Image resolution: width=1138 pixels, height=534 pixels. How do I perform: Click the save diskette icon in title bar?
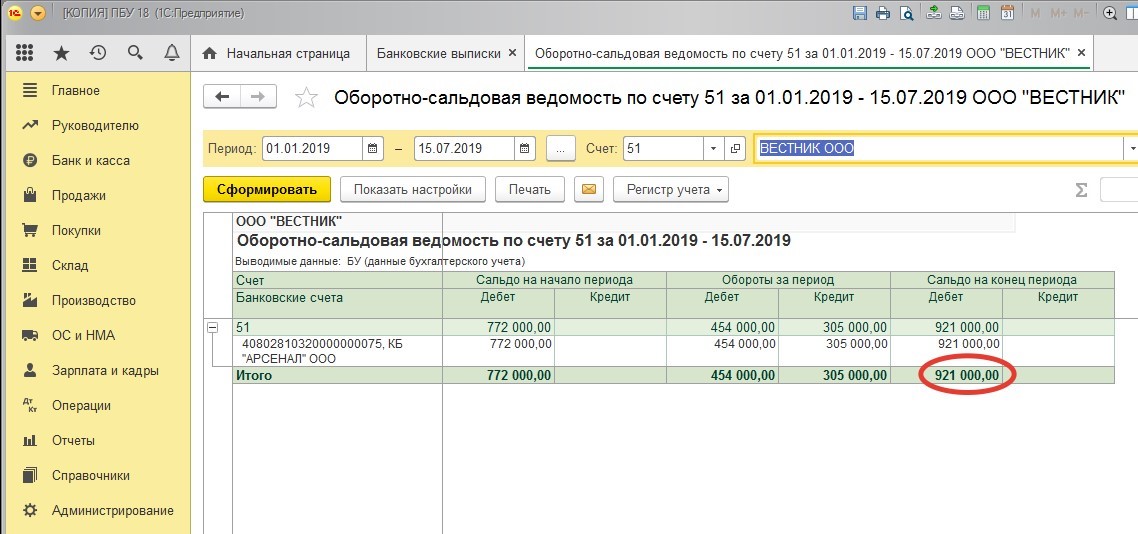click(x=859, y=14)
